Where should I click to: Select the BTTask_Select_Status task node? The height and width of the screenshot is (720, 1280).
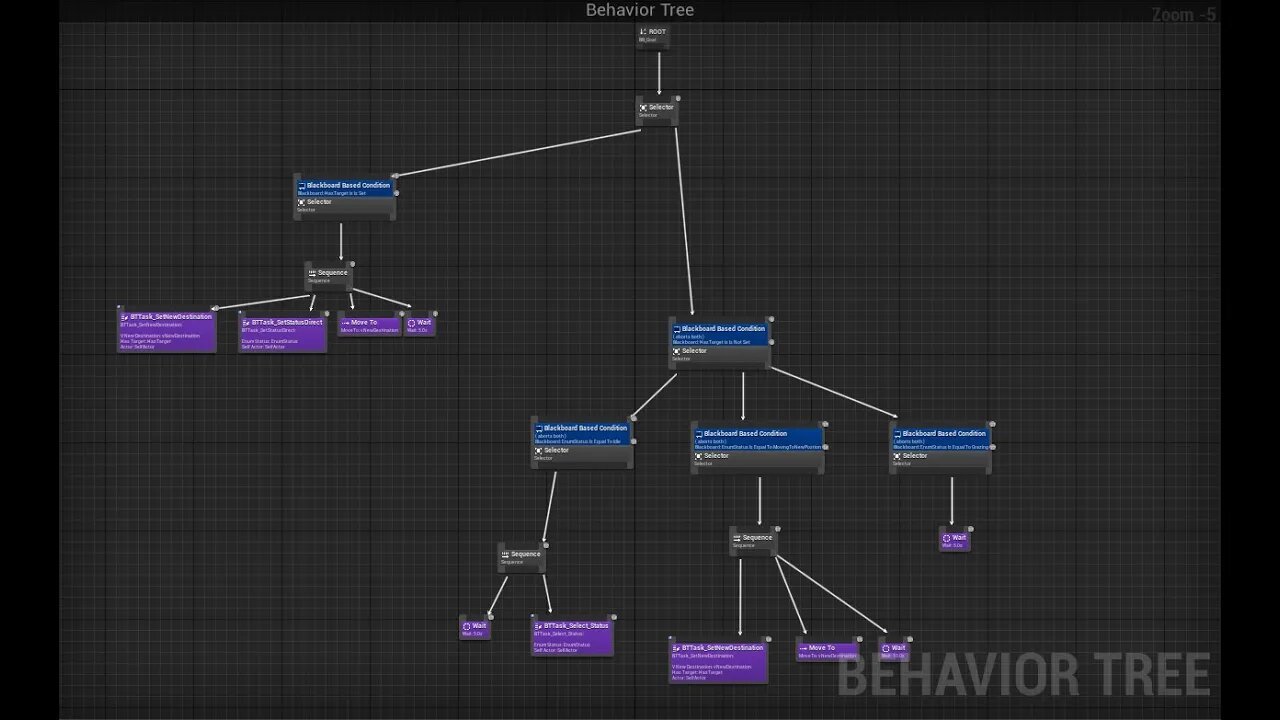coord(572,637)
